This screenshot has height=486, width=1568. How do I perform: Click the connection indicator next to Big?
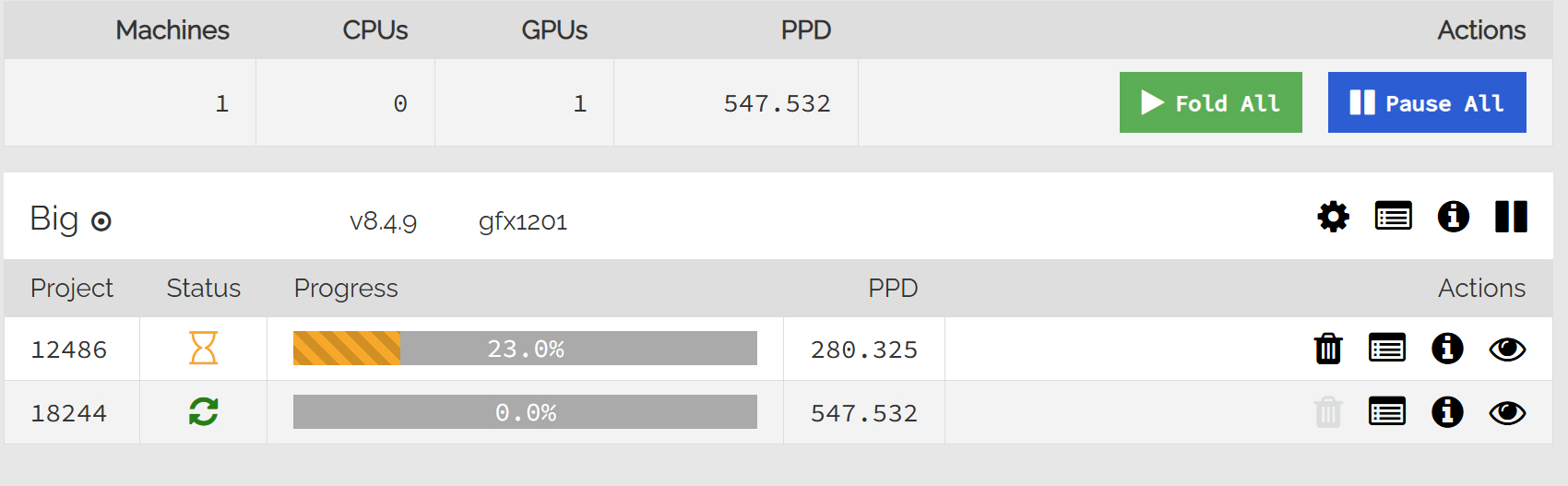click(x=101, y=221)
